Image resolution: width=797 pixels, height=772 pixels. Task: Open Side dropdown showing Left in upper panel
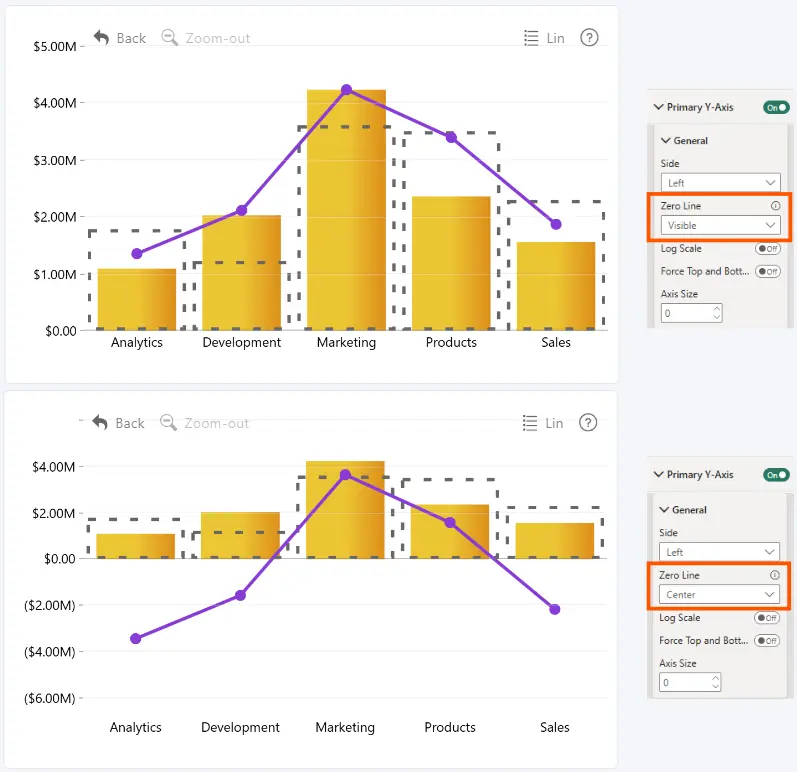click(x=720, y=182)
